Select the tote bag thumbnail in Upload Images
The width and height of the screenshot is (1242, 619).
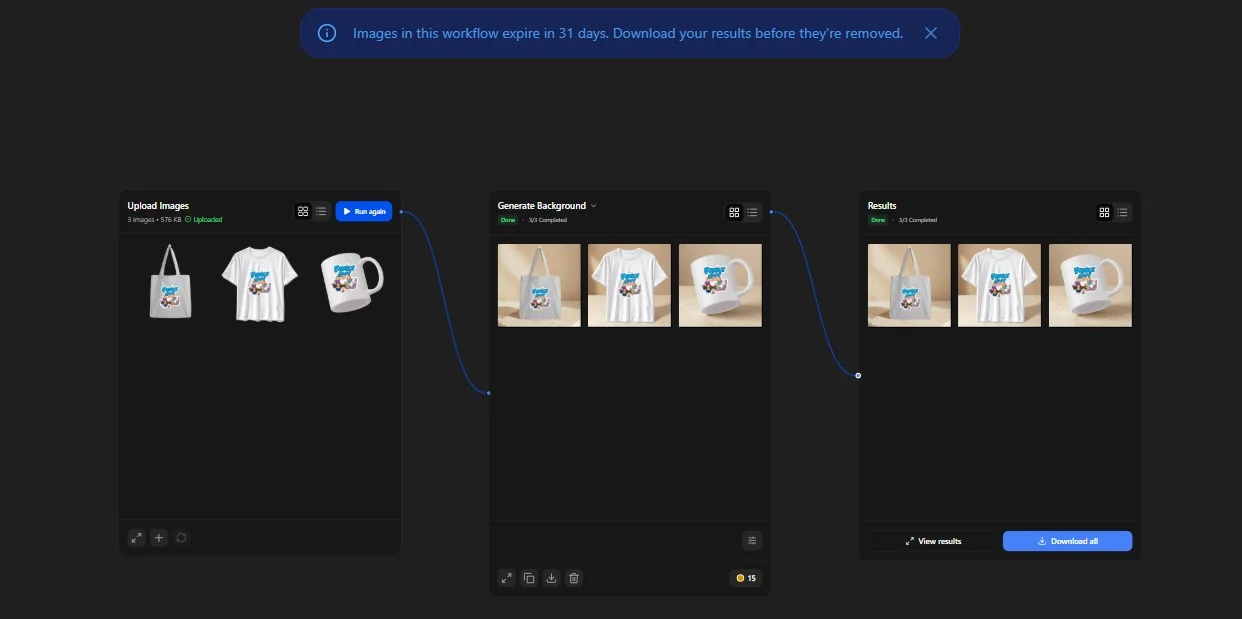click(170, 282)
